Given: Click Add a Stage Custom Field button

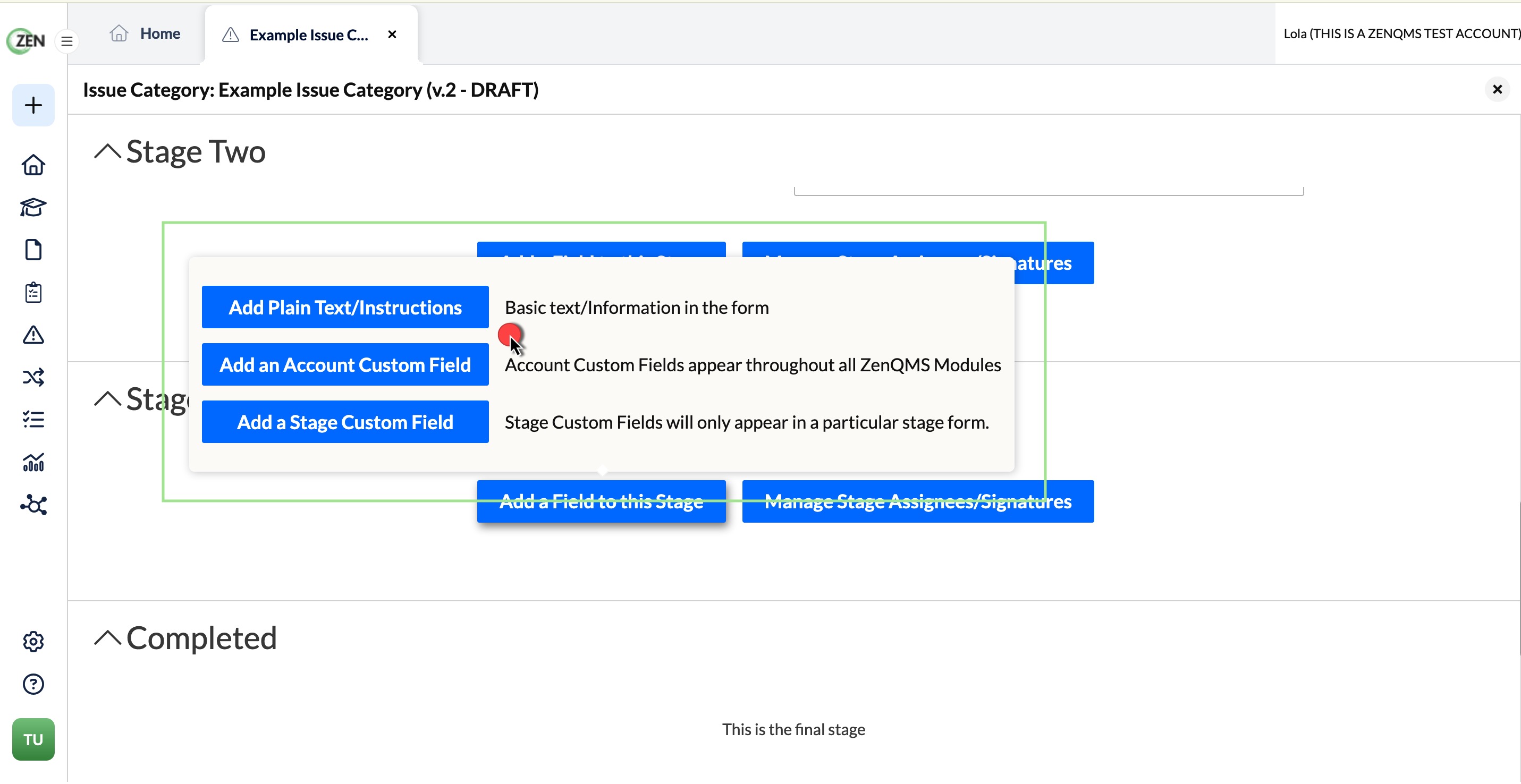Looking at the screenshot, I should point(345,422).
